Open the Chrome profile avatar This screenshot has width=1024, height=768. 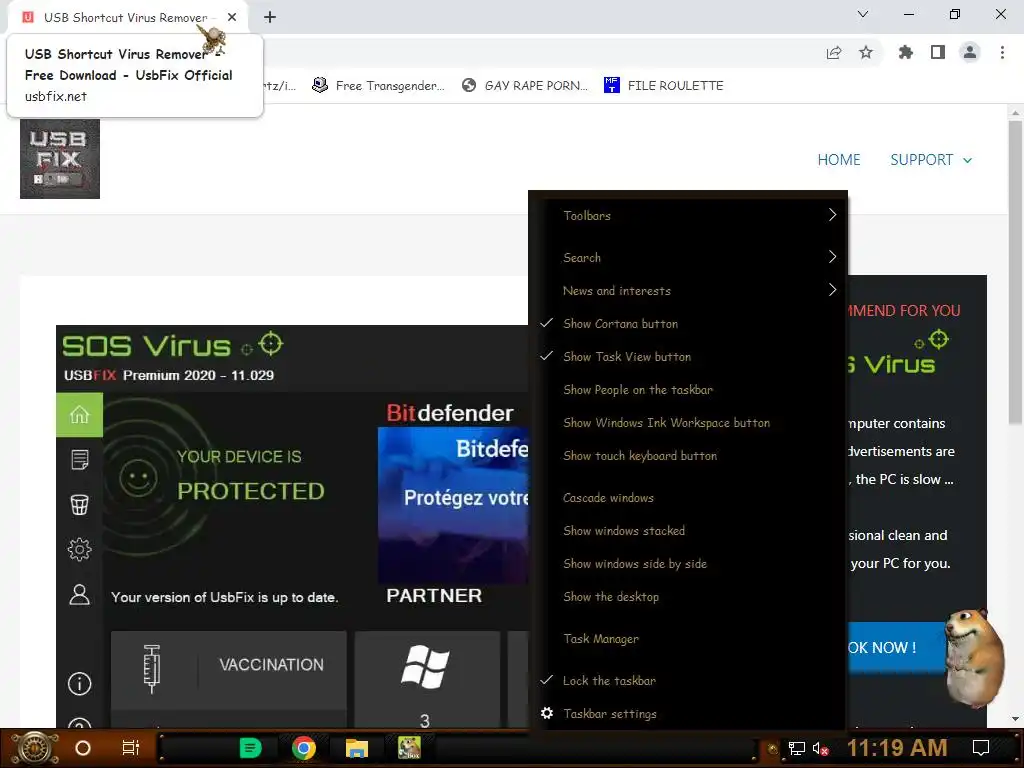point(970,52)
